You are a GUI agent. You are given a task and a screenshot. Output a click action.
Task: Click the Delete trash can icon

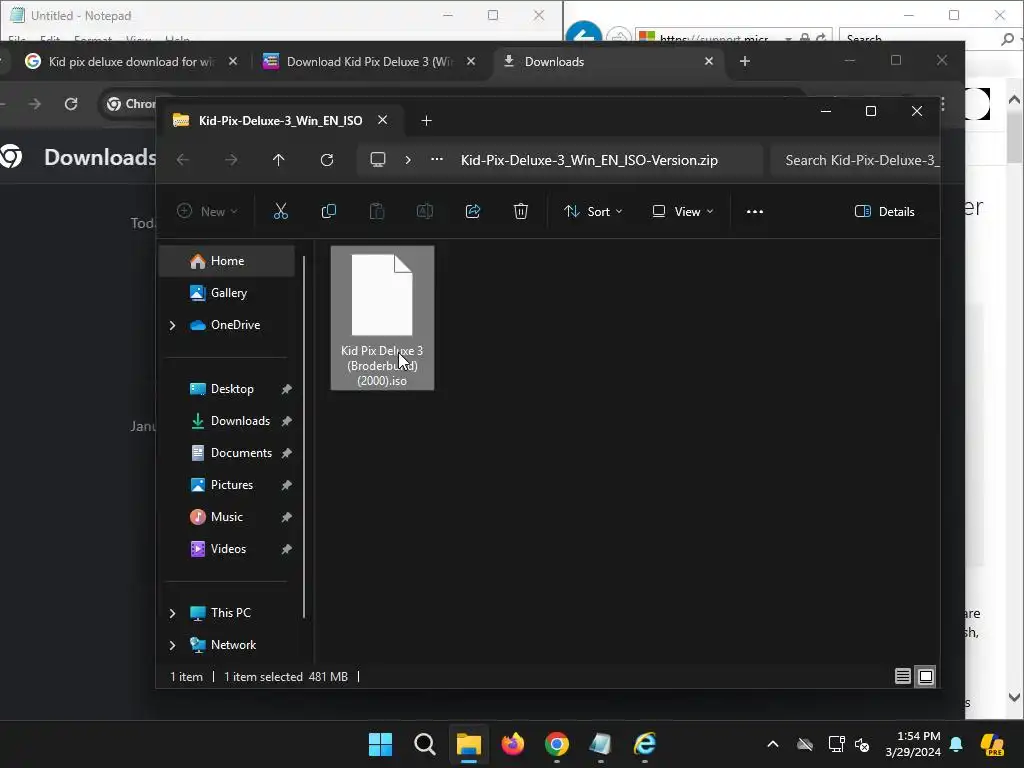click(520, 211)
